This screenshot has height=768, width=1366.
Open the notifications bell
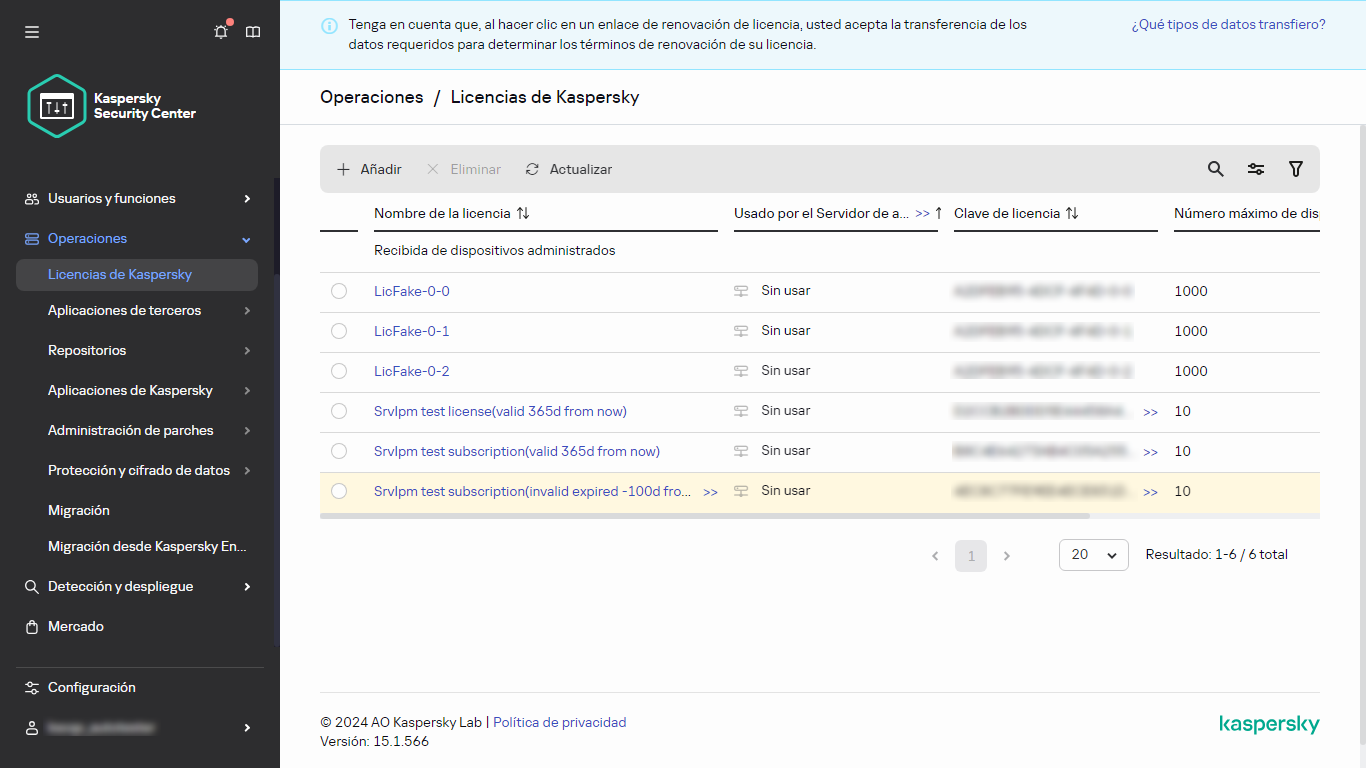[220, 32]
